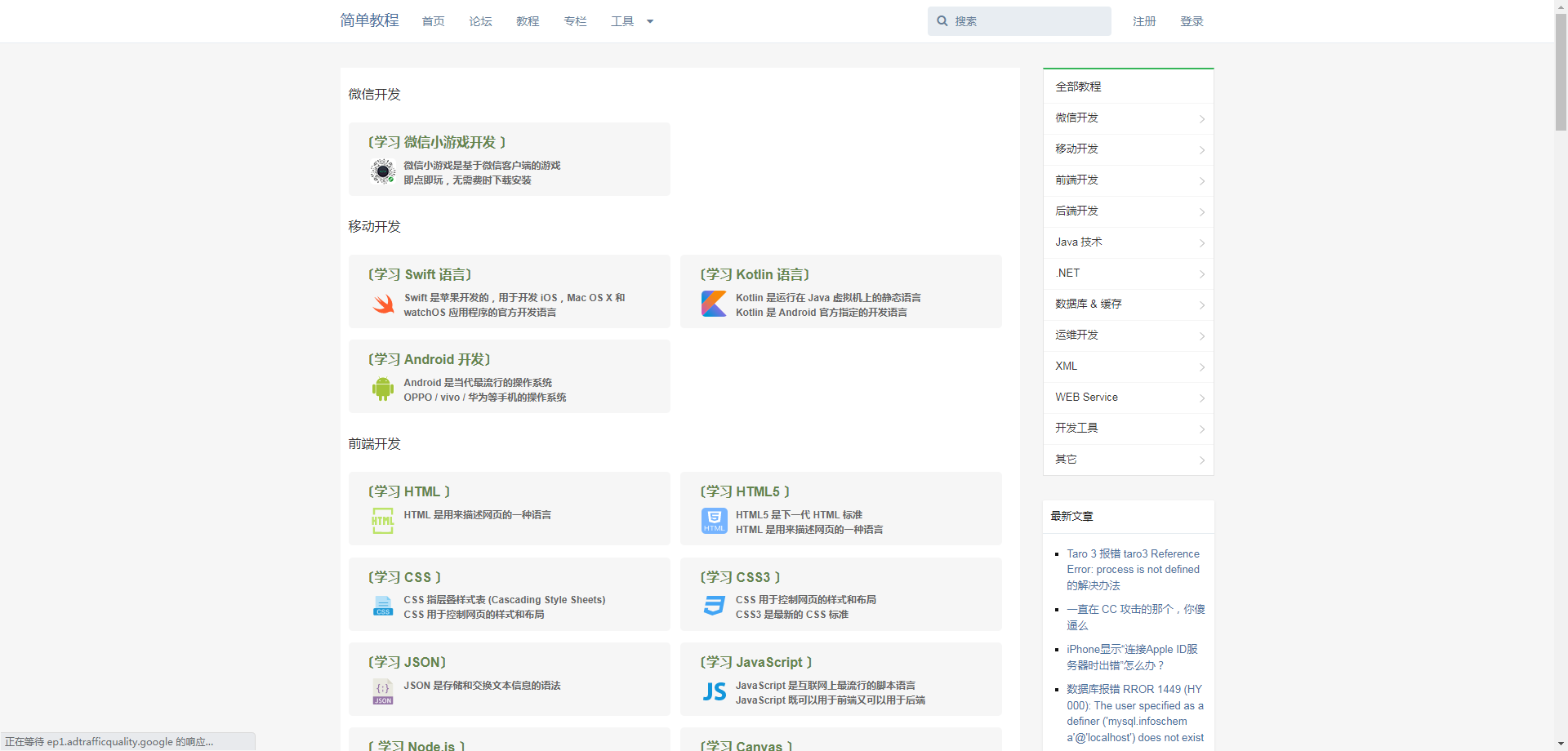Expand the 前端开发 sidebar chevron
Screen dimensions: 1568x751
click(1201, 181)
